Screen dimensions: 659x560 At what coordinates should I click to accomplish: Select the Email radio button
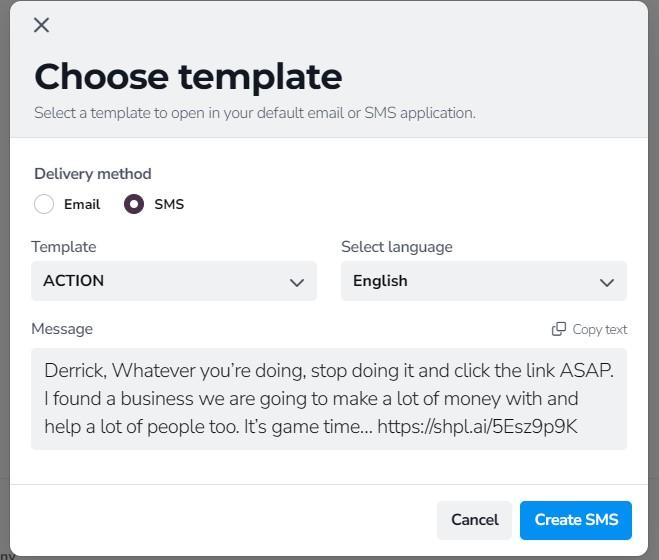click(x=44, y=204)
